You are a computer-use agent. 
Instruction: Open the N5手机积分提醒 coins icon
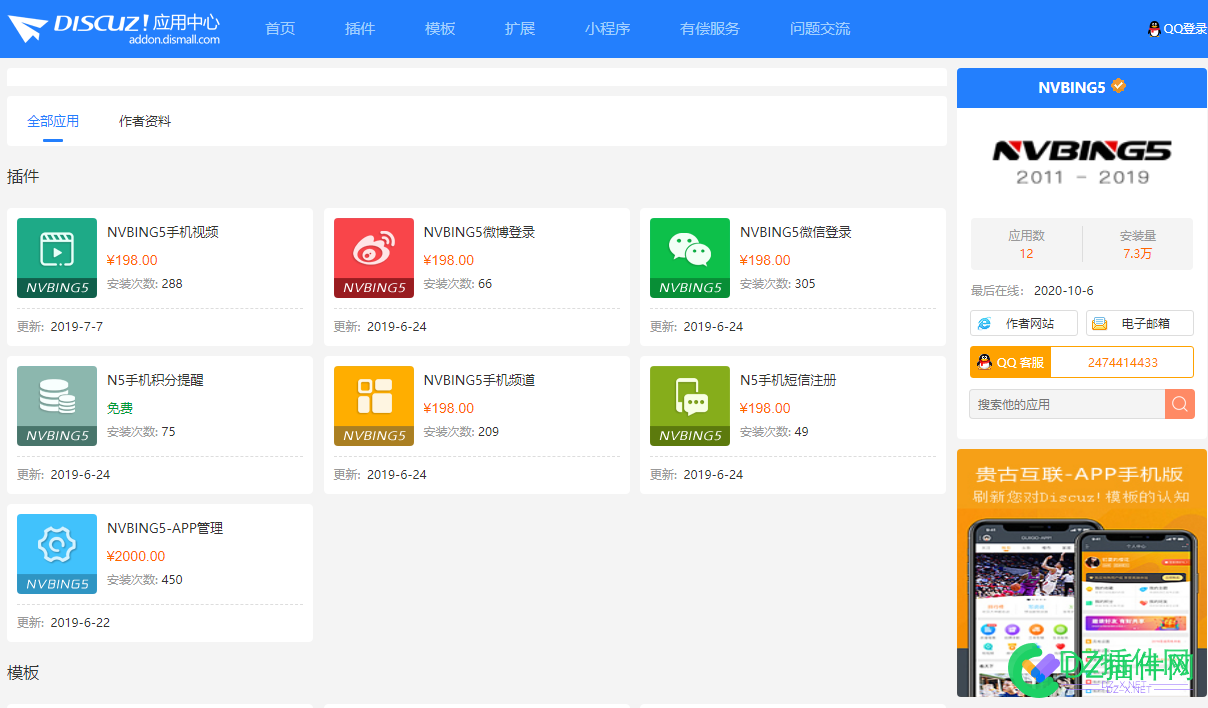click(x=57, y=406)
